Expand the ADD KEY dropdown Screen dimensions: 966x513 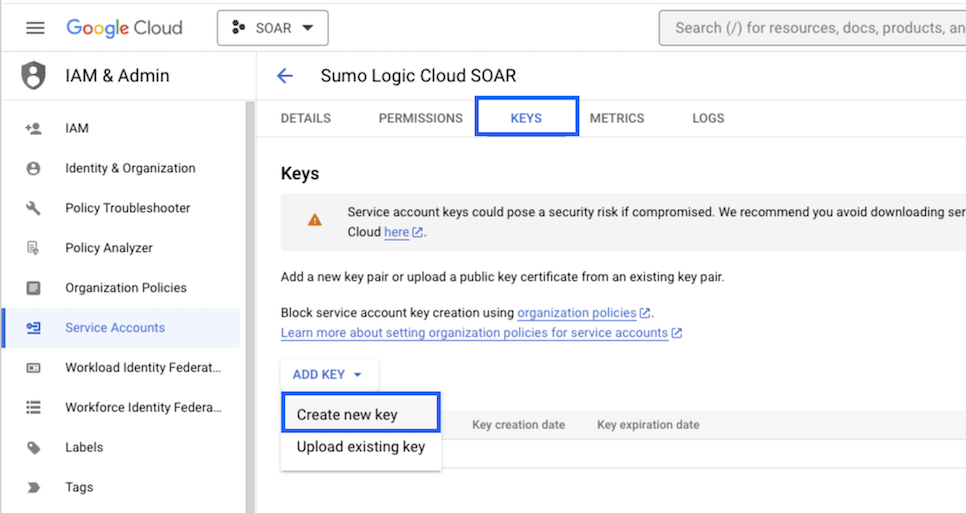click(328, 374)
